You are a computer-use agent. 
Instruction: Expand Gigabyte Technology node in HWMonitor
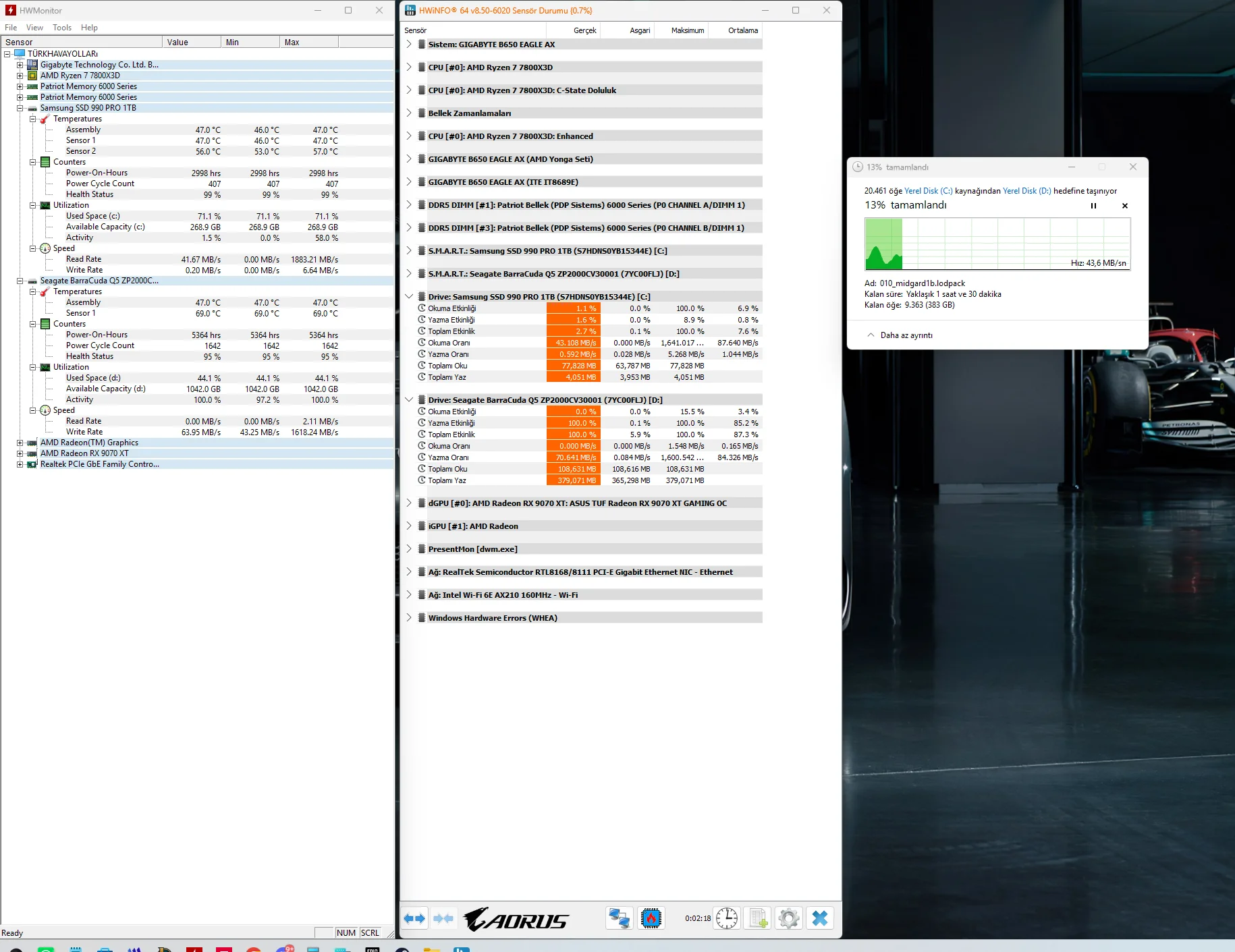(x=20, y=65)
